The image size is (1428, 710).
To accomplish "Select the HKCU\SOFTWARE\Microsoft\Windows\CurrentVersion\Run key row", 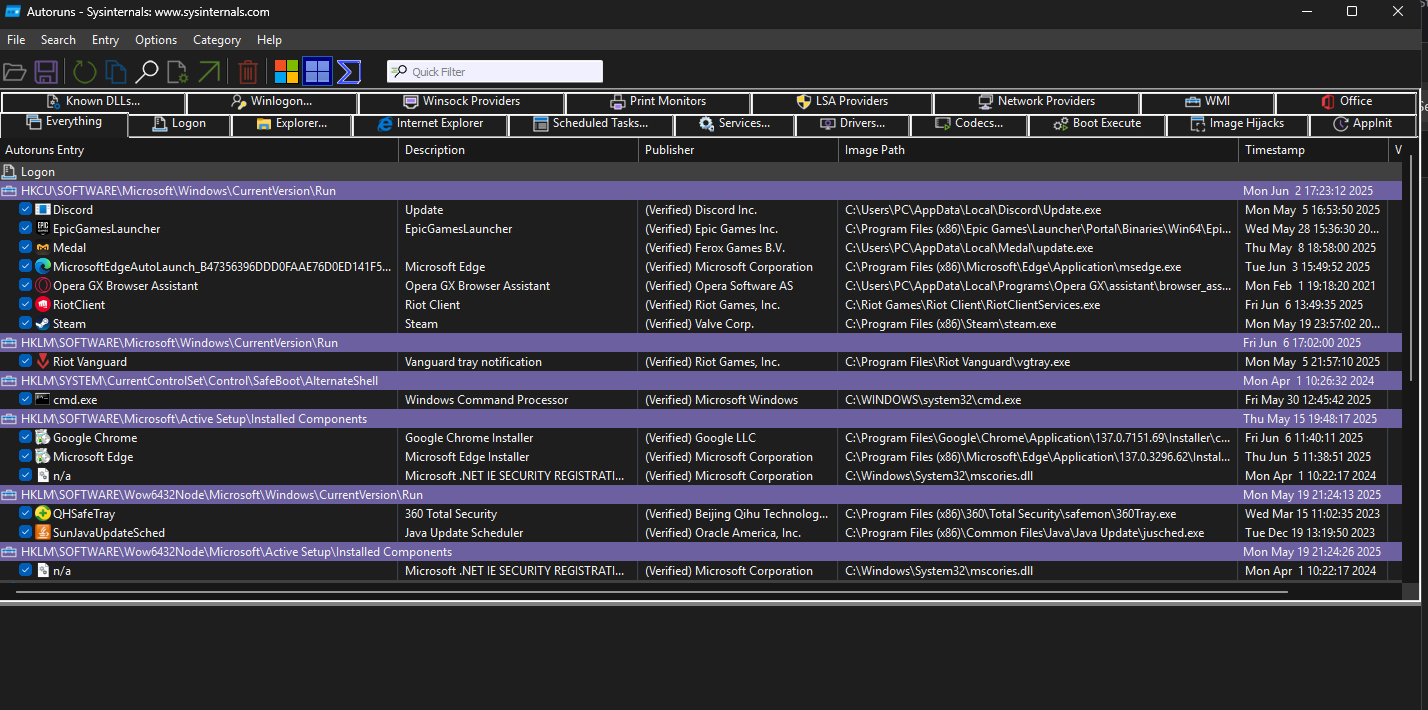I will 701,191.
